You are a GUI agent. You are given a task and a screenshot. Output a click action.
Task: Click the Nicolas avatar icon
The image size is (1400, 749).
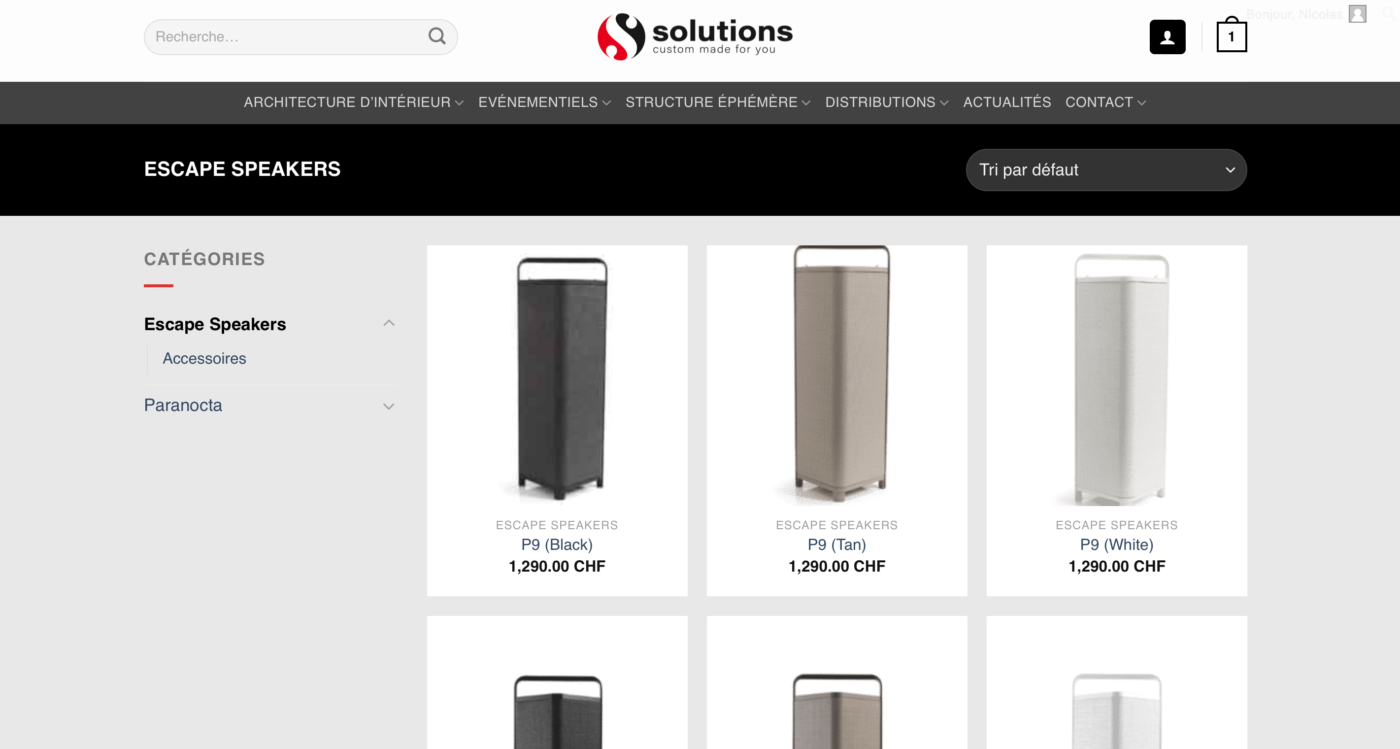1357,14
